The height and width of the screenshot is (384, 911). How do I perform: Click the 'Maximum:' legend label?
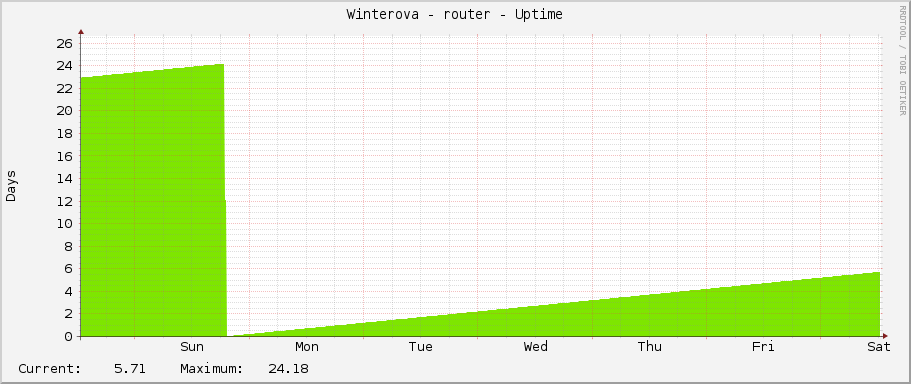(211, 368)
